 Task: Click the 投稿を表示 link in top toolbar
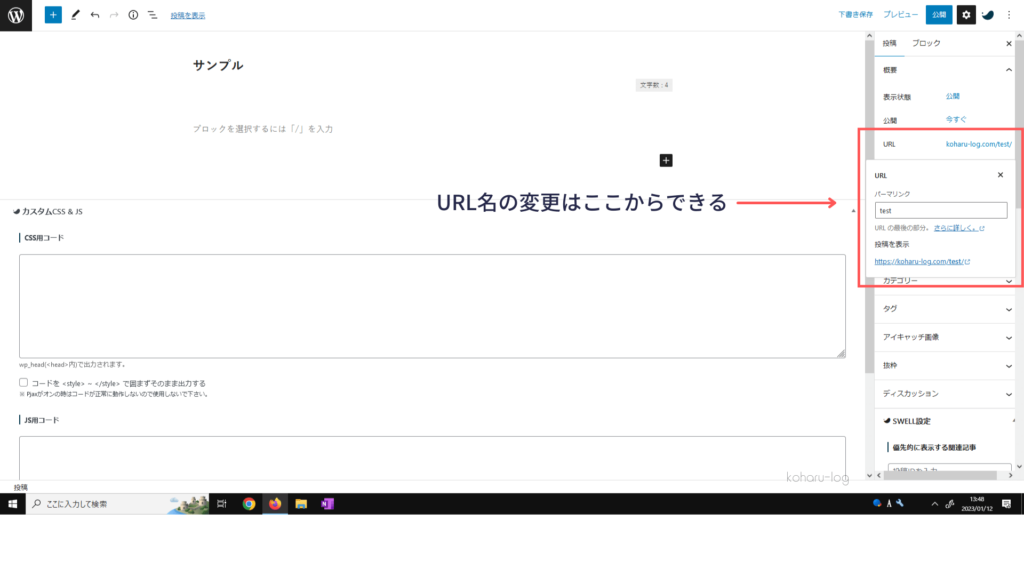[x=187, y=16]
